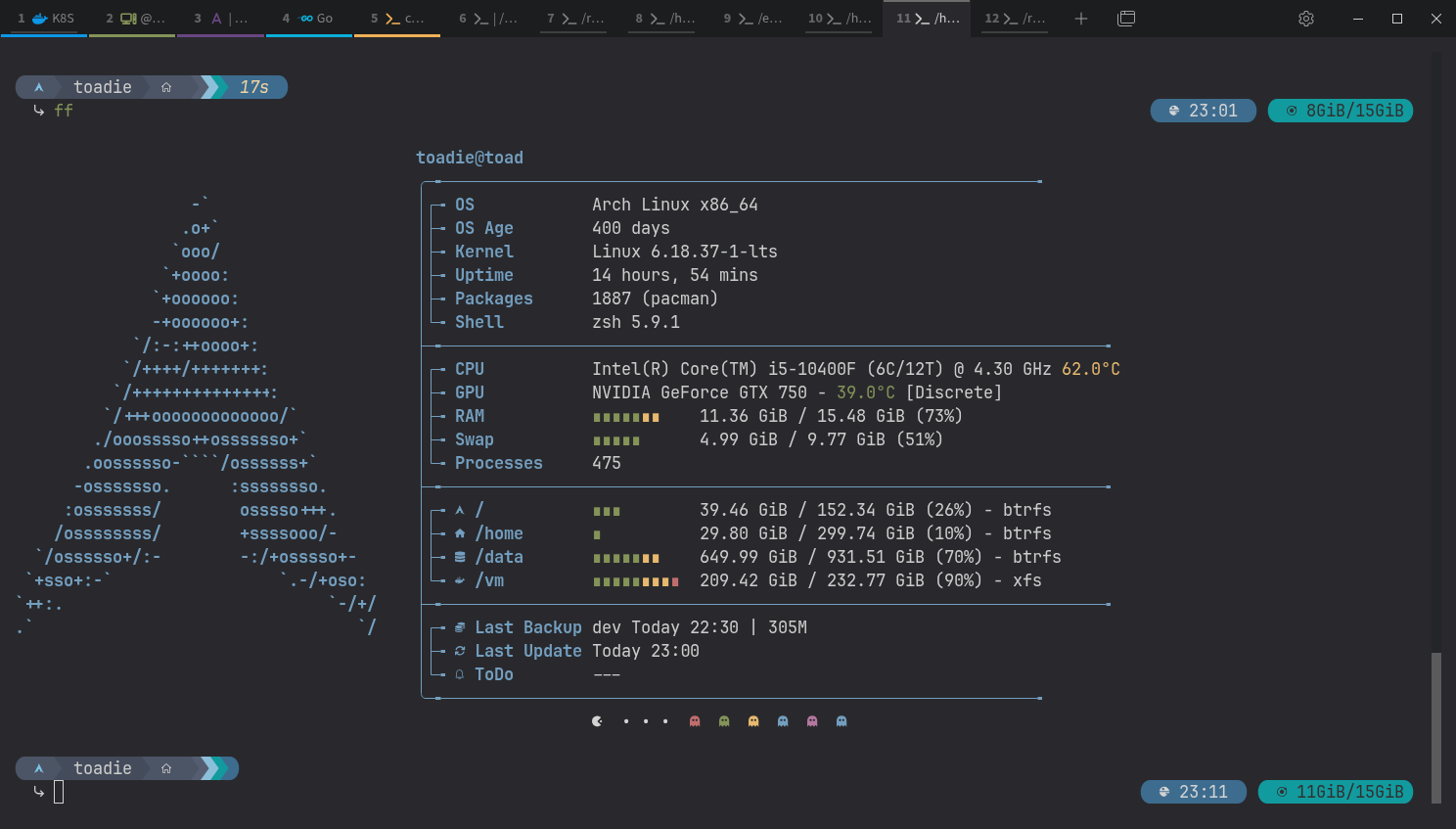
Task: Open terminal tab 10
Action: click(x=840, y=19)
